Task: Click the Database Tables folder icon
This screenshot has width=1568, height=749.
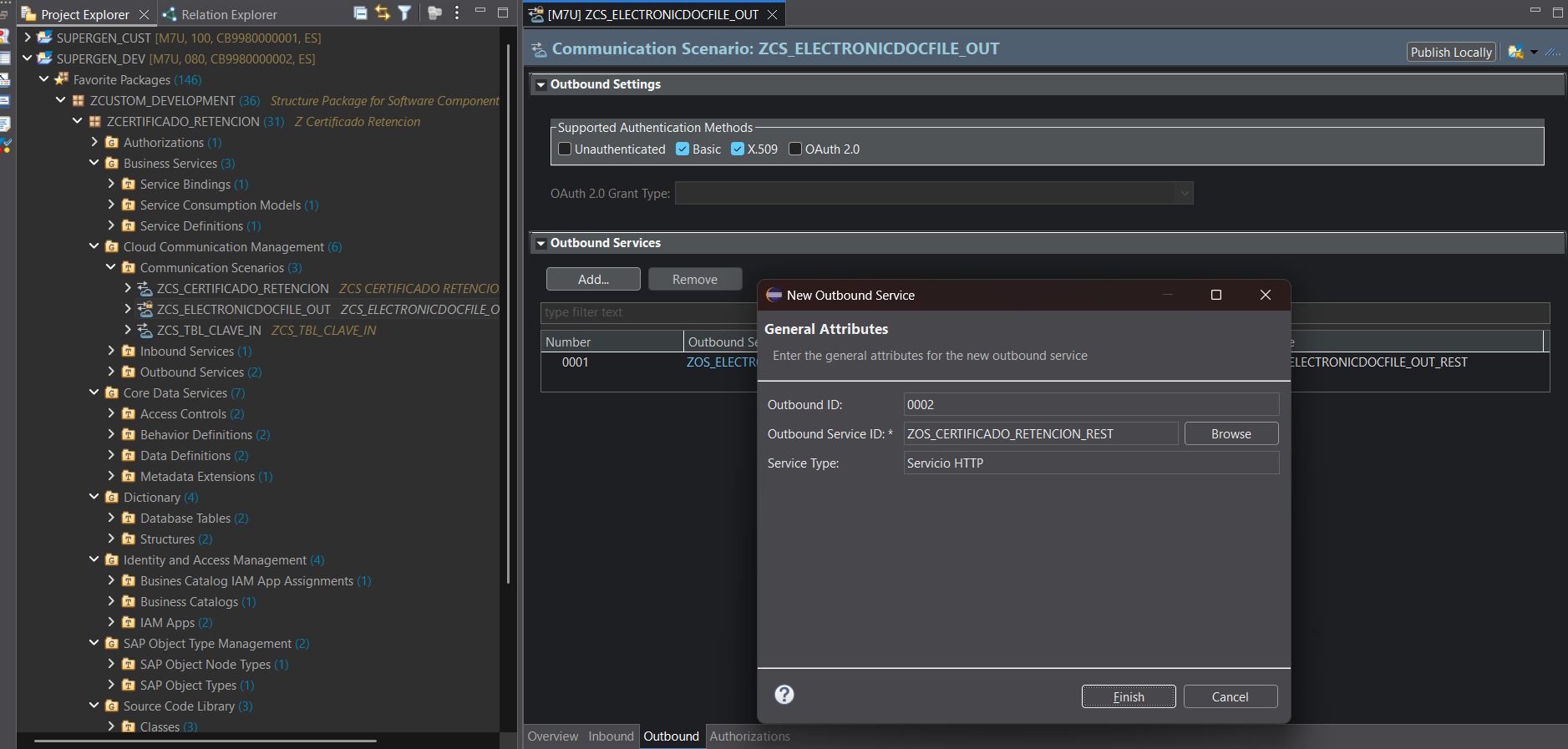Action: pos(129,518)
